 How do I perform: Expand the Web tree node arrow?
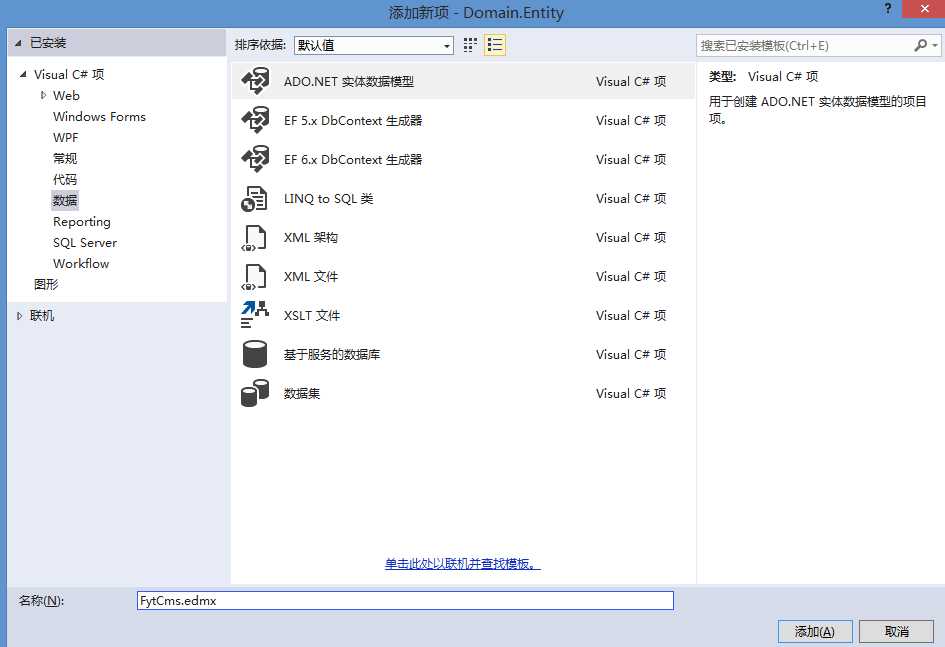43,95
